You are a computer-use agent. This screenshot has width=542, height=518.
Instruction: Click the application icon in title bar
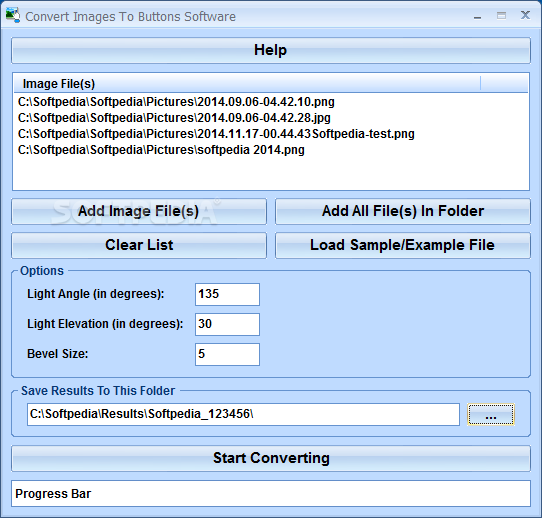[13, 16]
